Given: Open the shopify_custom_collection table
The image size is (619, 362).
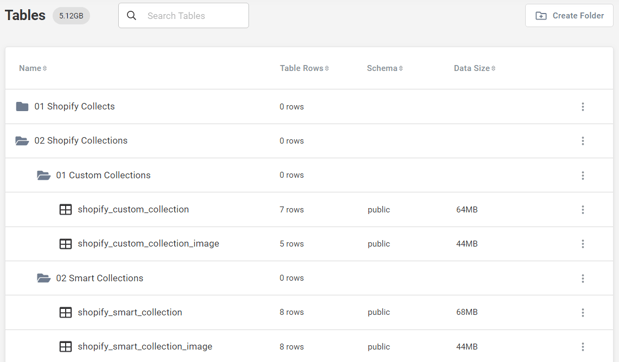Looking at the screenshot, I should click(133, 209).
